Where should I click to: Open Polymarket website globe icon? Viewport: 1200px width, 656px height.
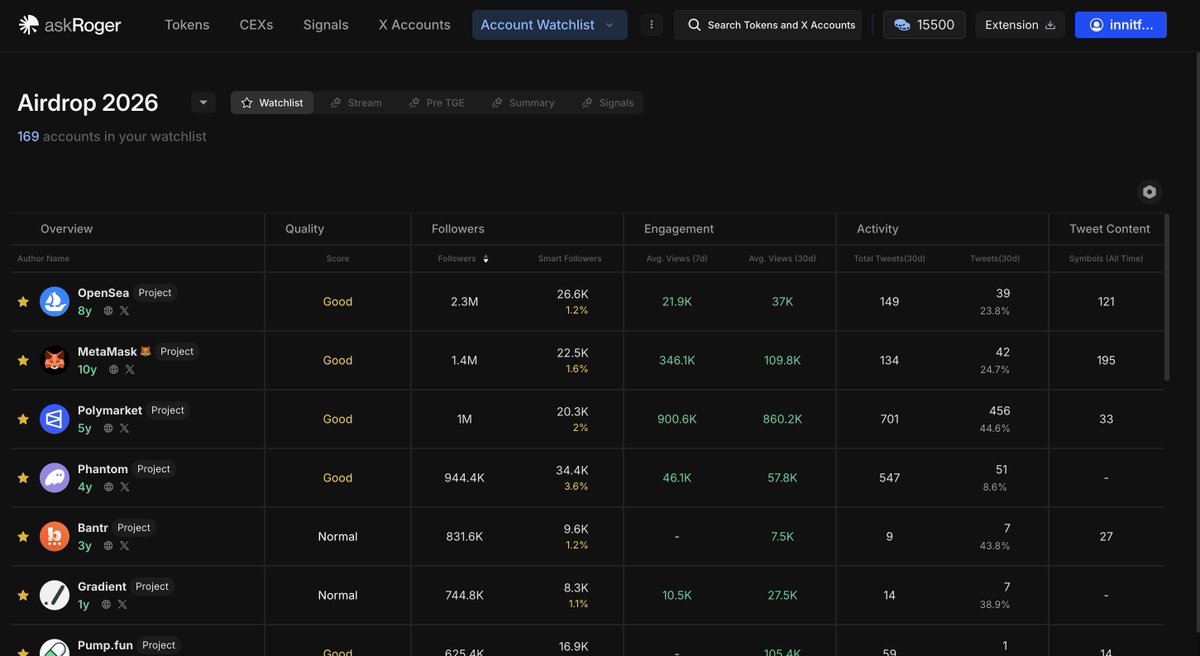tap(108, 428)
